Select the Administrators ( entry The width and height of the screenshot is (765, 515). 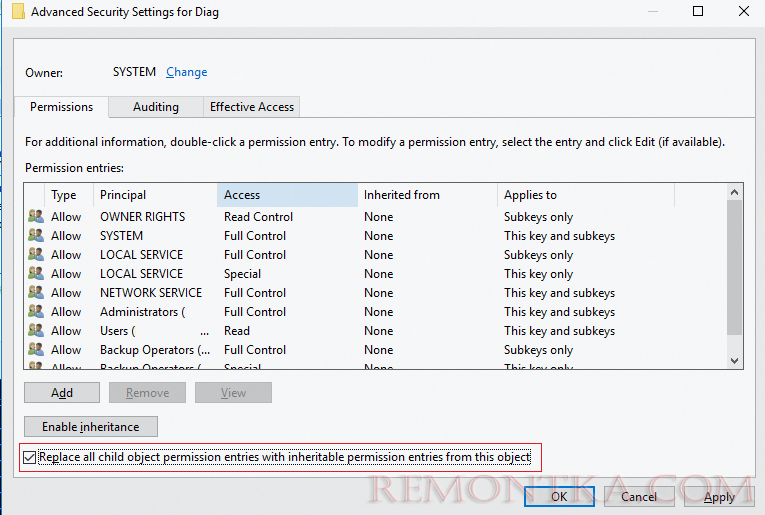pyautogui.click(x=142, y=312)
